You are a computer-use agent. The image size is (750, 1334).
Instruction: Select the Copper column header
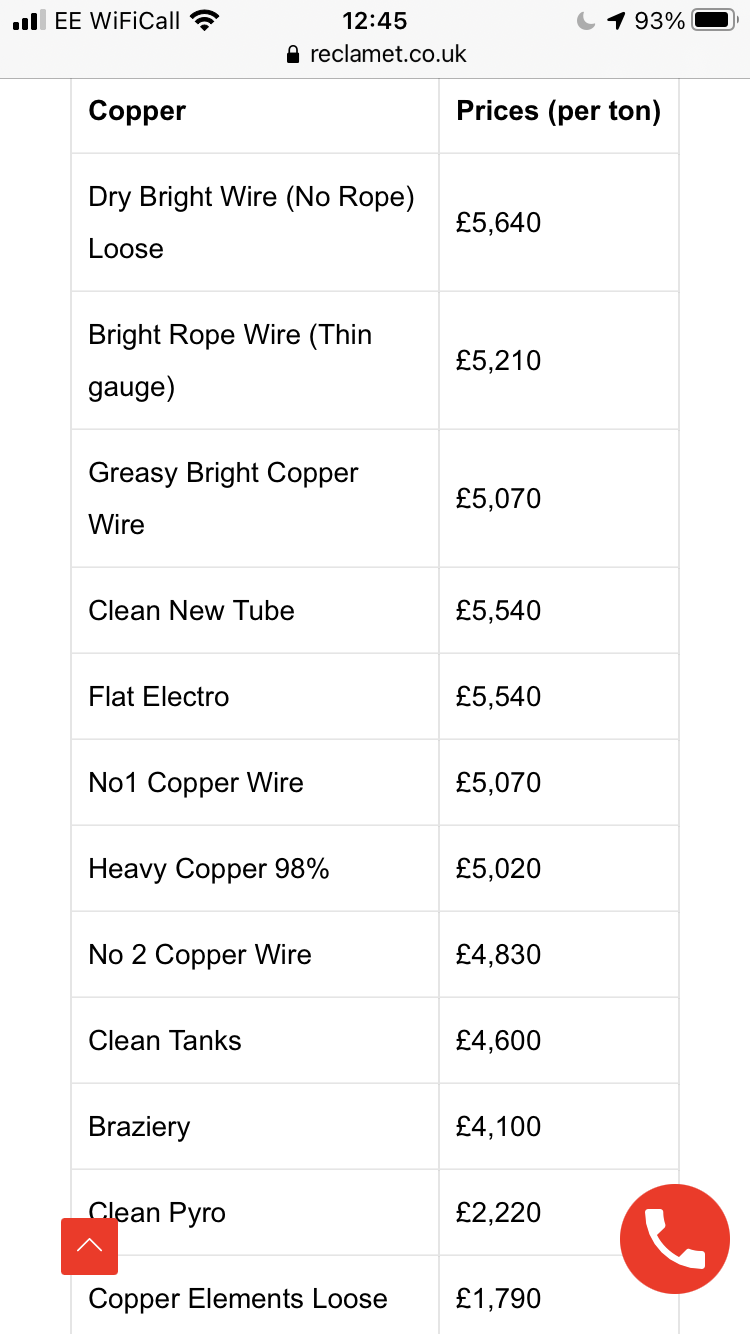click(137, 111)
